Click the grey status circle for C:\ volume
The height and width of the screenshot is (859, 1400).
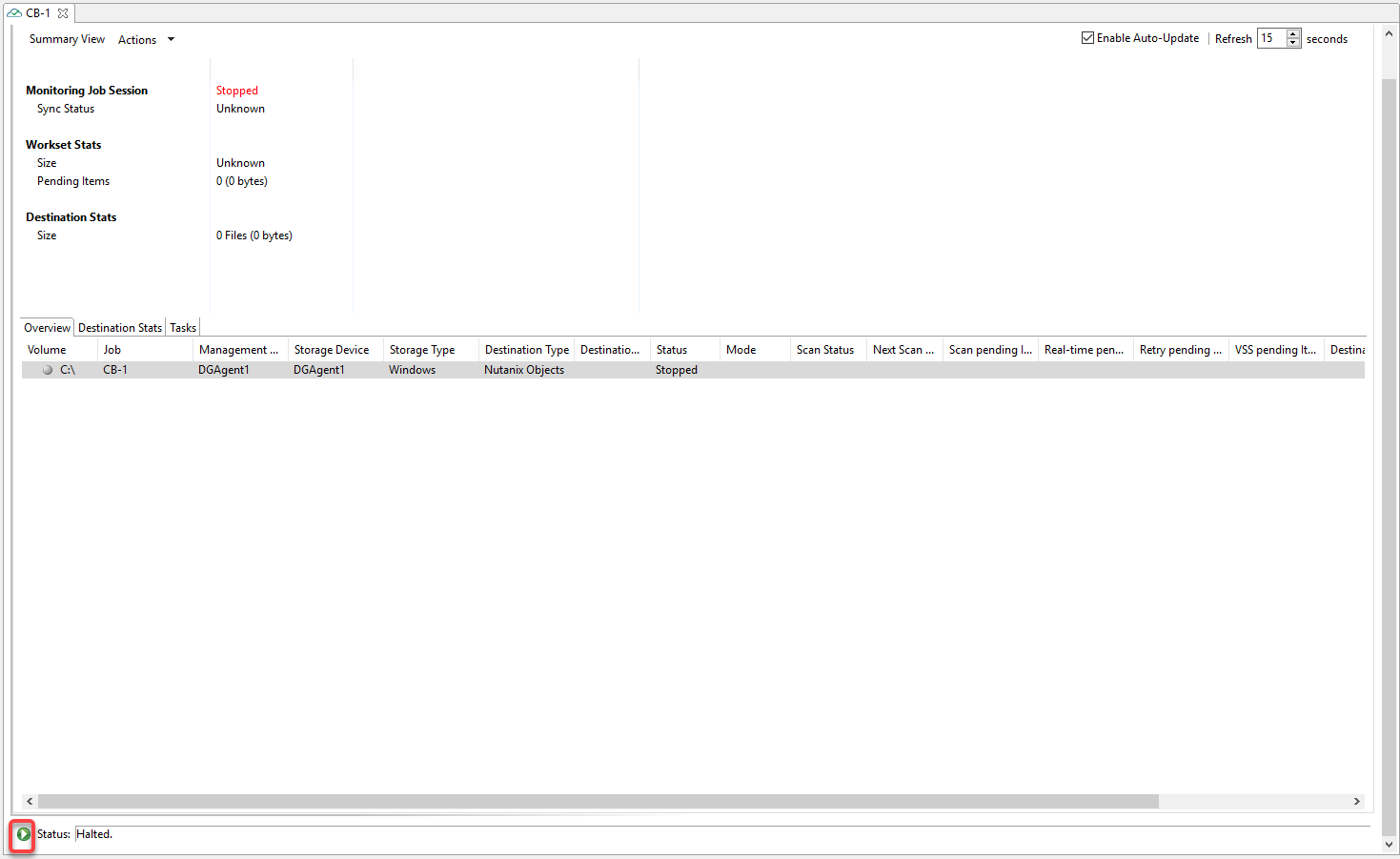(48, 370)
